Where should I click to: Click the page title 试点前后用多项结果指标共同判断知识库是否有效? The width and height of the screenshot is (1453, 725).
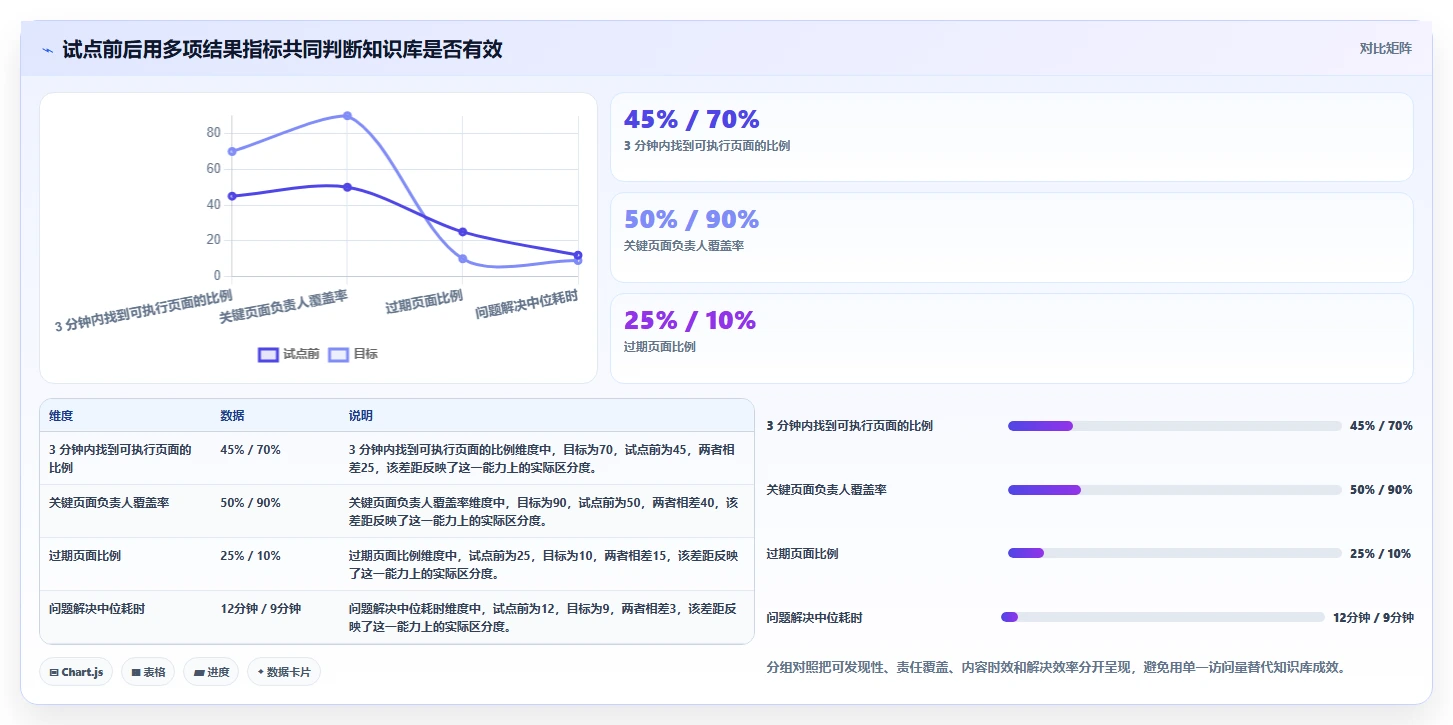[283, 49]
